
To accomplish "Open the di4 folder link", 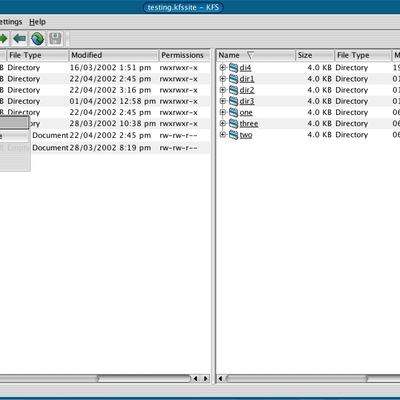I will coord(245,68).
